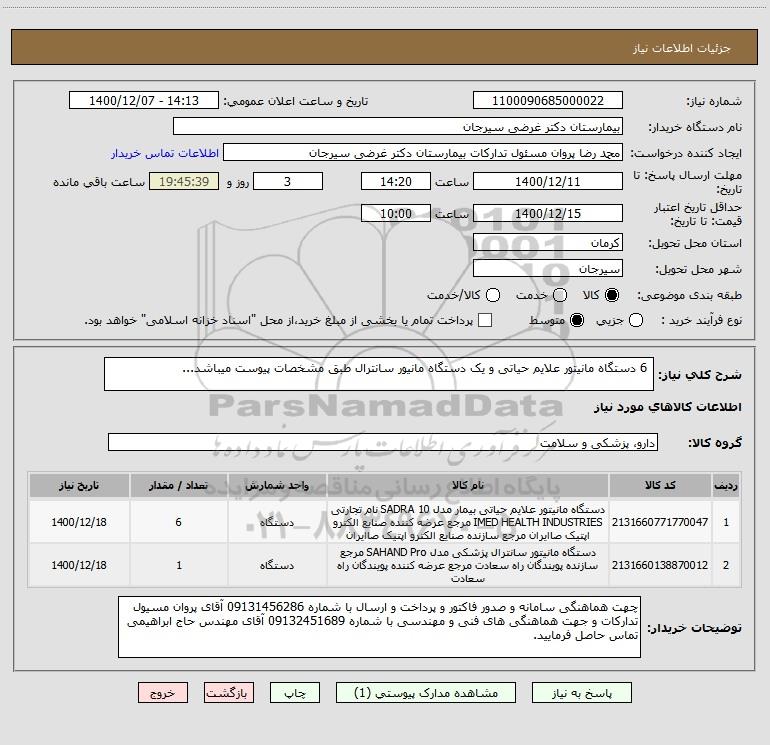Click the چاپ print button

(x=295, y=692)
